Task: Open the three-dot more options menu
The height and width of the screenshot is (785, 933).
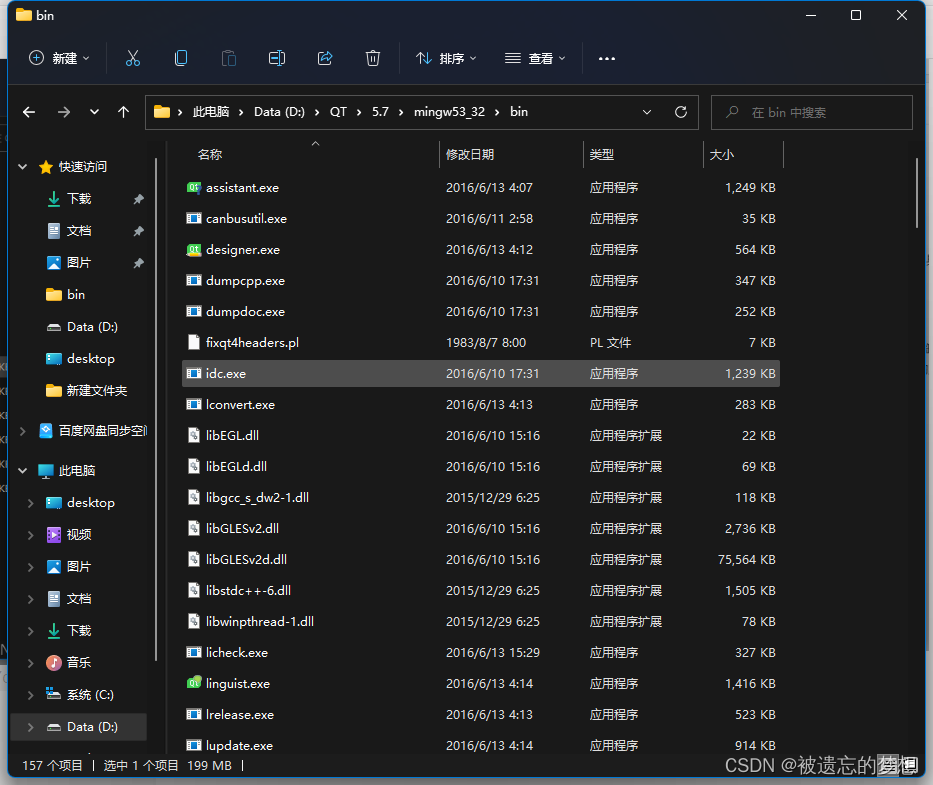Action: coord(607,58)
